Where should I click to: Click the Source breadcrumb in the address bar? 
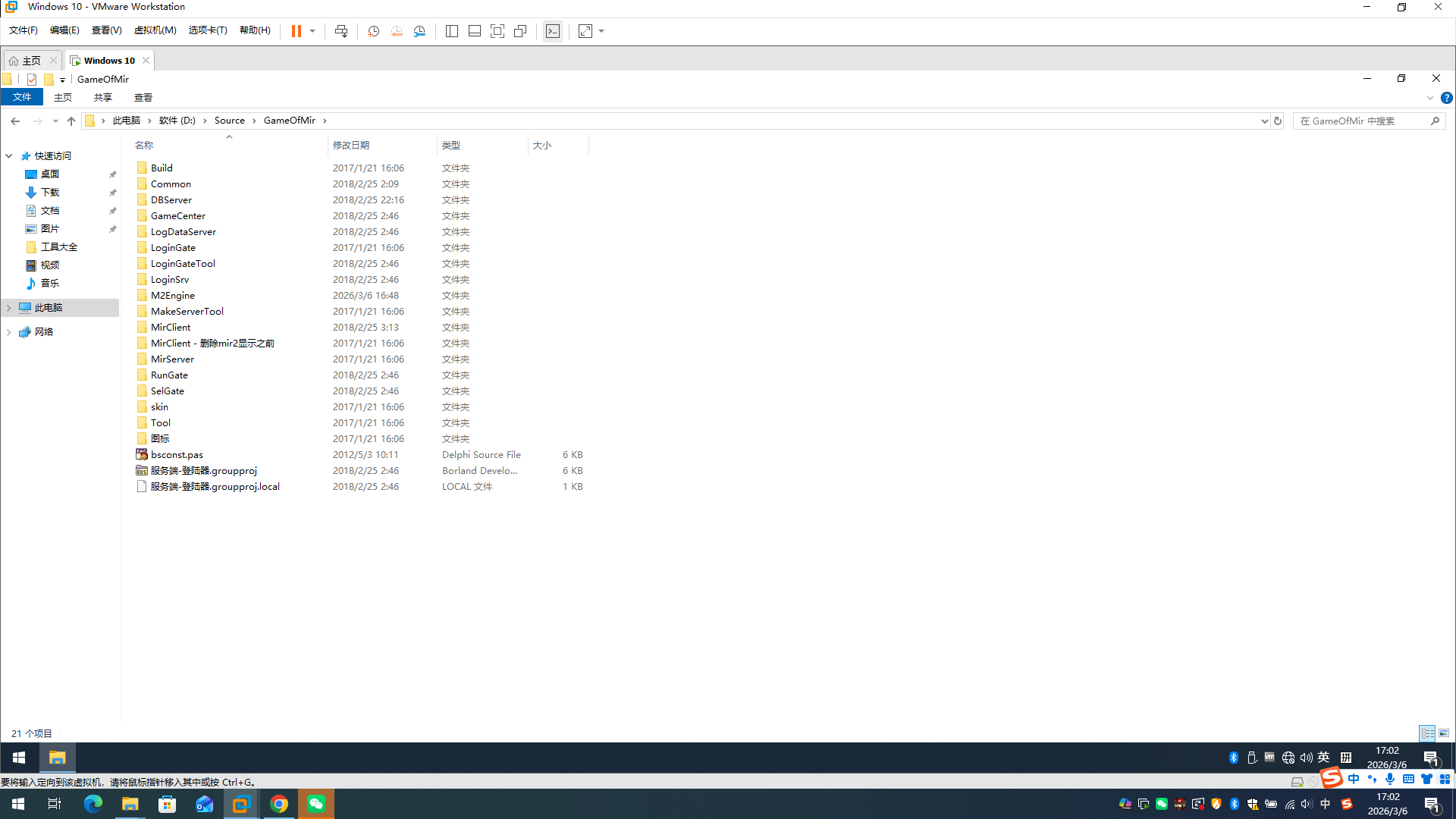229,121
